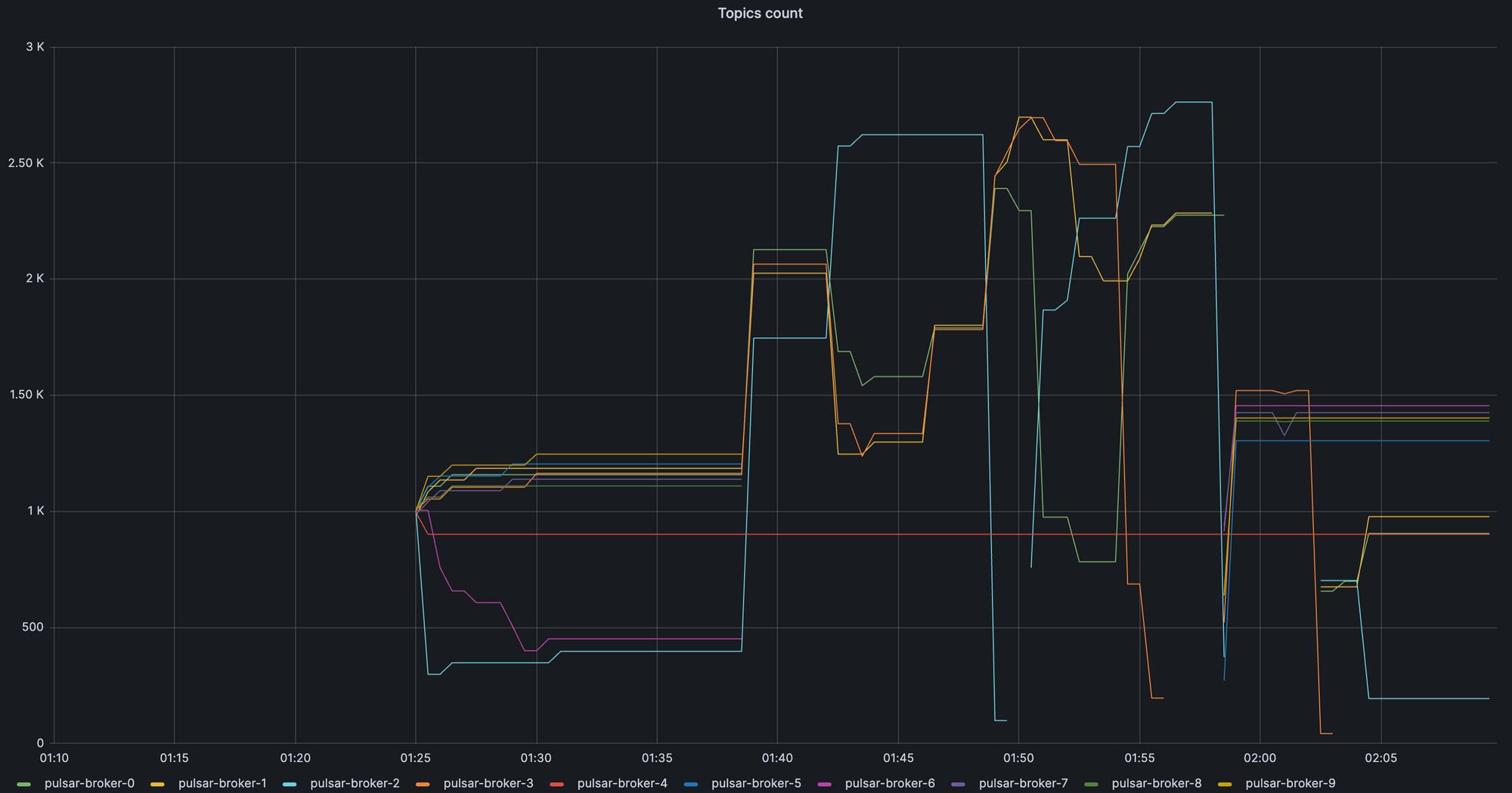Select the pulsar-broker-5 legend label

[756, 783]
